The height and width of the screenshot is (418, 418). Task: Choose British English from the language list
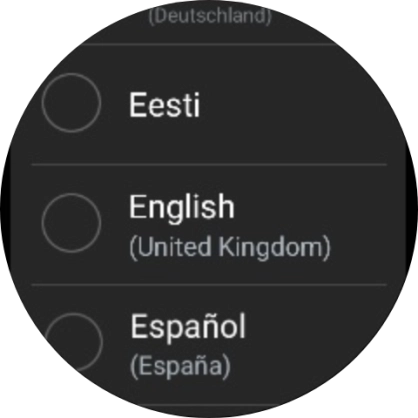pyautogui.click(x=209, y=225)
